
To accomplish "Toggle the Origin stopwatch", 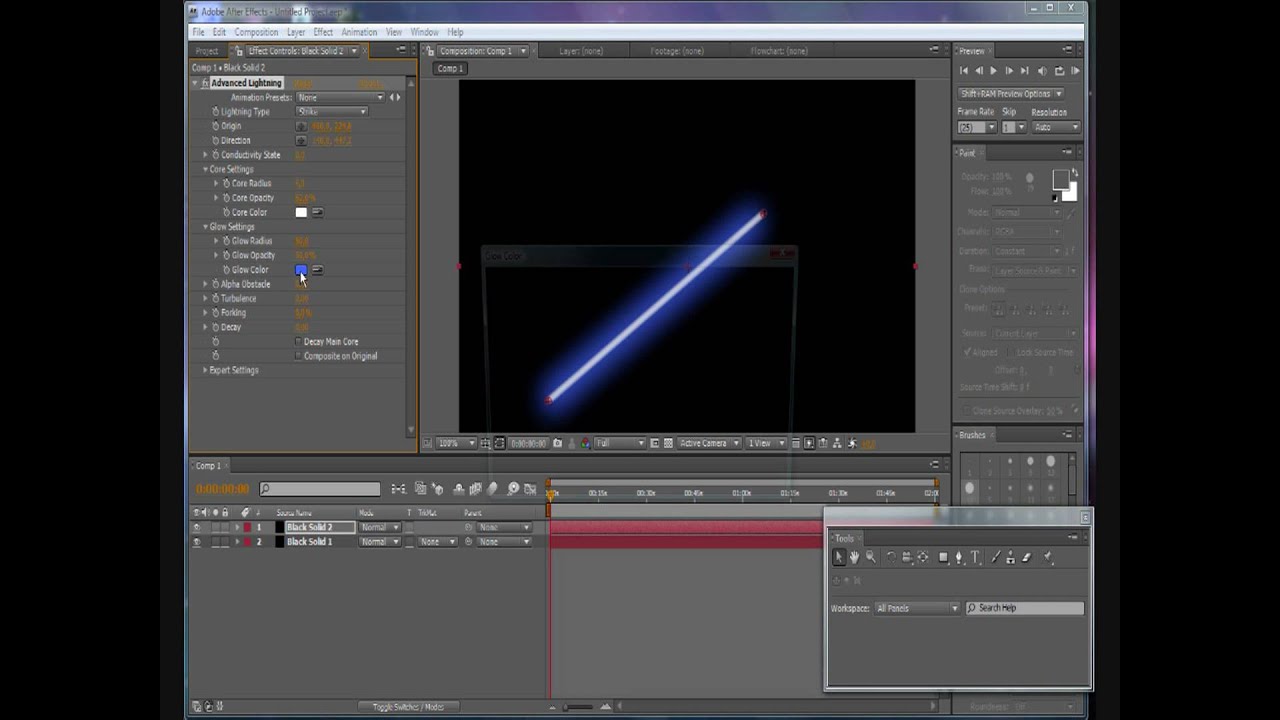I will 215,126.
